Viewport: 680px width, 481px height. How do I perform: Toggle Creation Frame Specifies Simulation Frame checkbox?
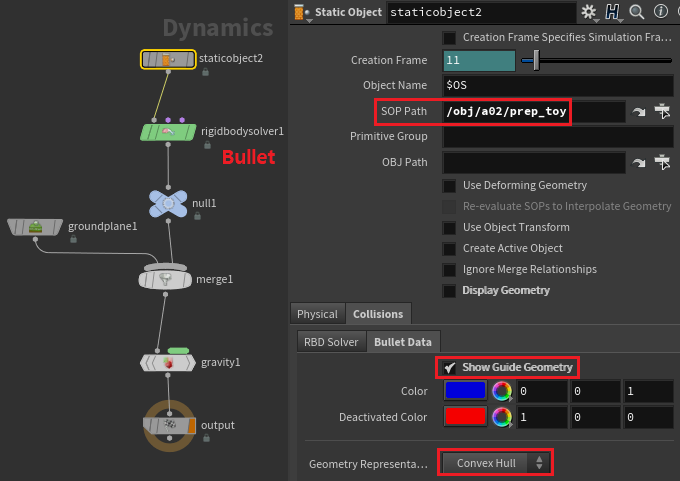449,38
